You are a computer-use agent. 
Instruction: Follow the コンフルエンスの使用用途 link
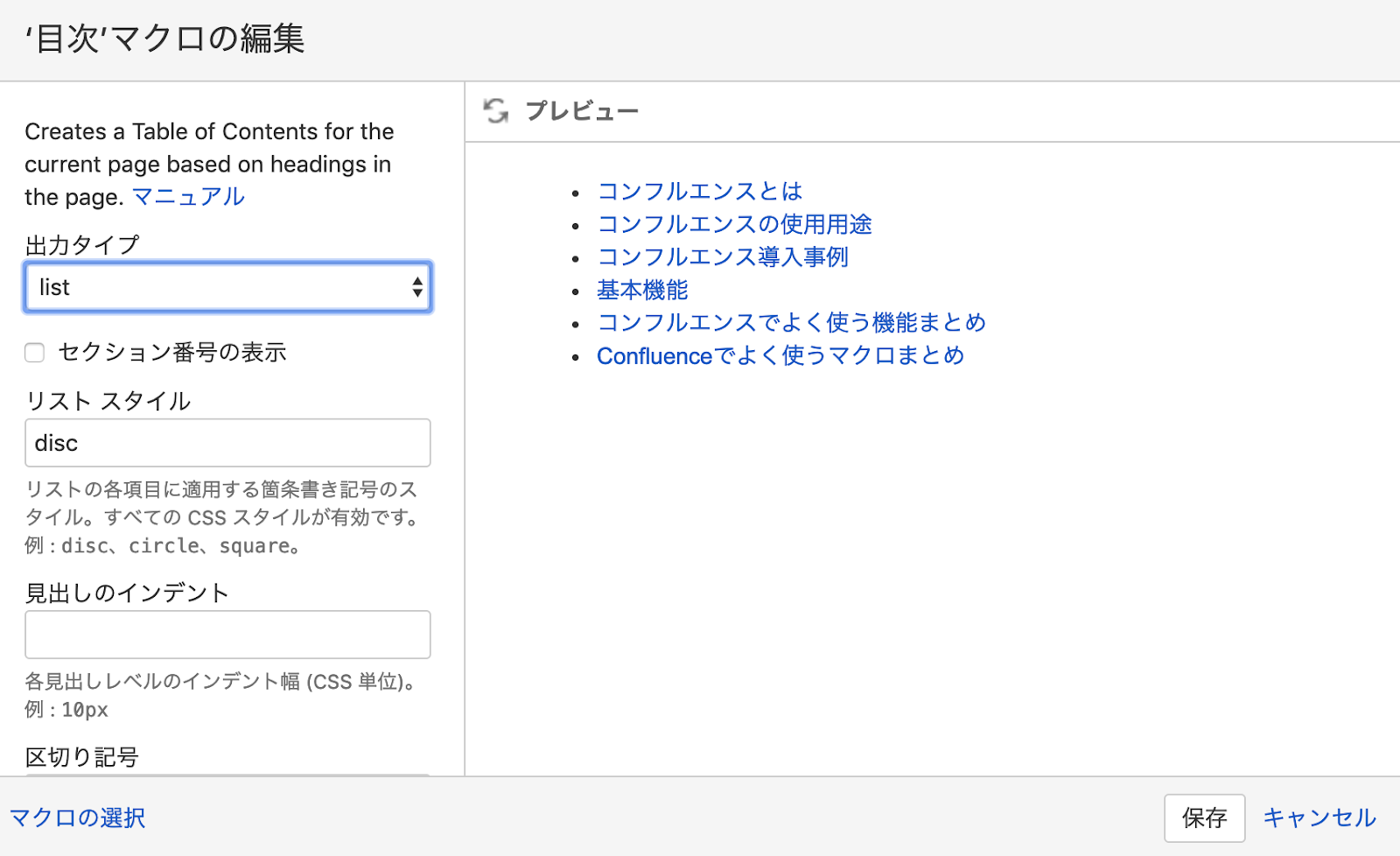[734, 224]
